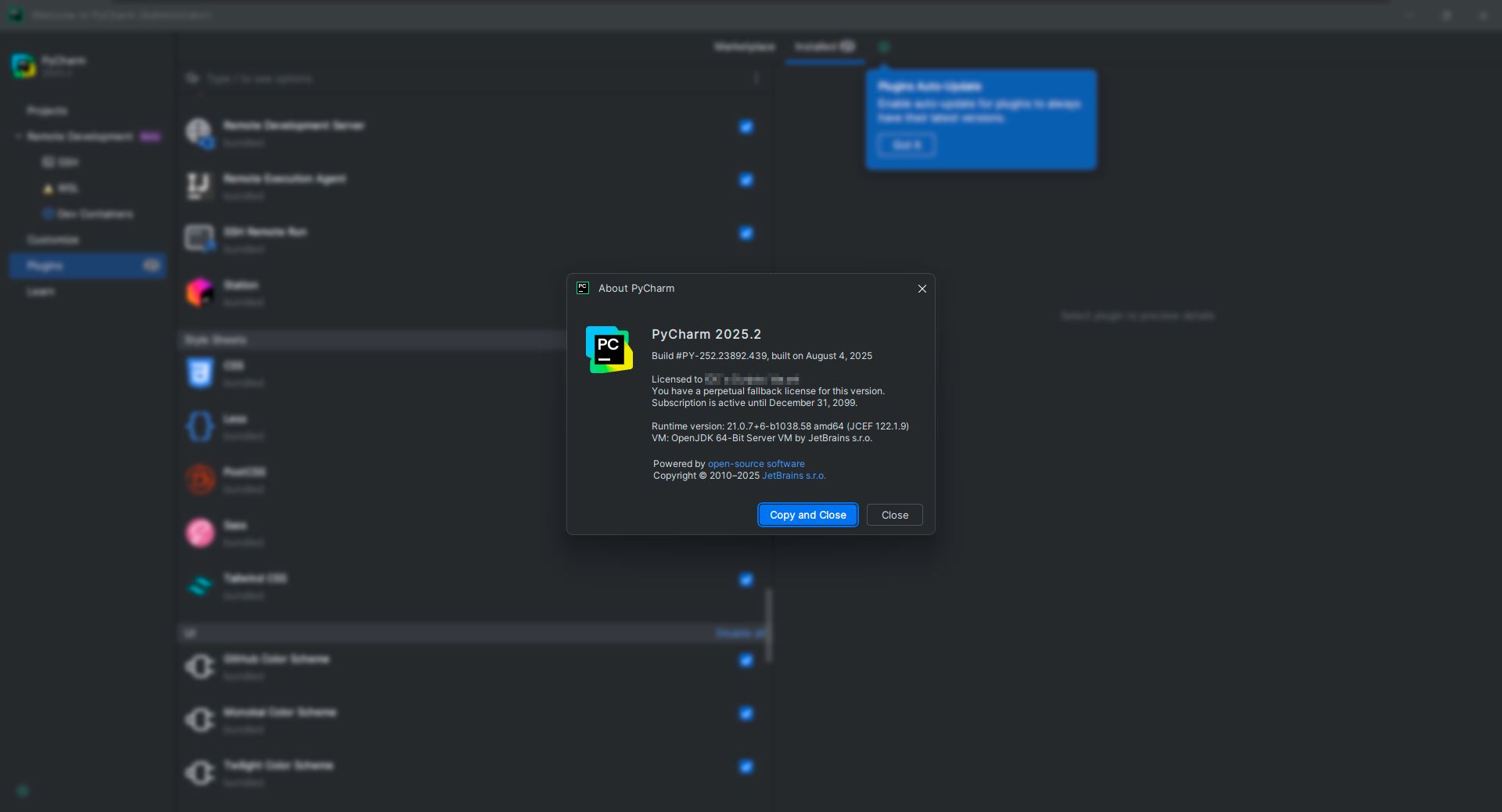The image size is (1502, 812).
Task: Select the Less plugin icon
Action: point(199,426)
